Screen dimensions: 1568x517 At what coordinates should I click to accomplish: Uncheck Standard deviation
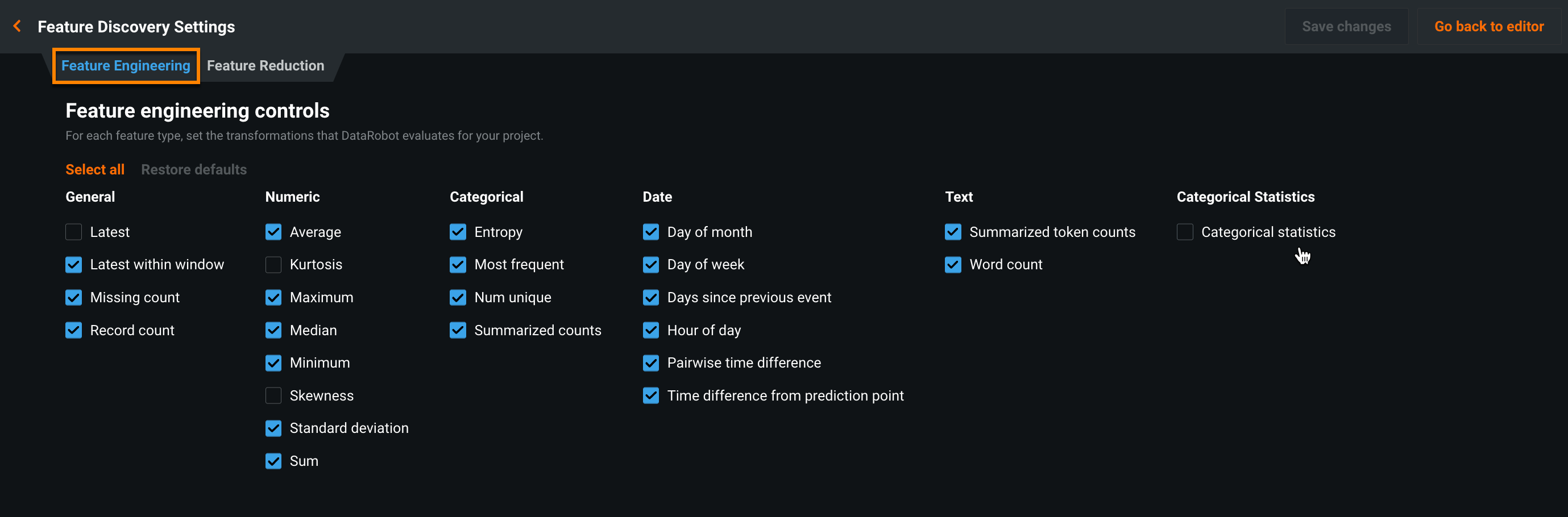273,428
